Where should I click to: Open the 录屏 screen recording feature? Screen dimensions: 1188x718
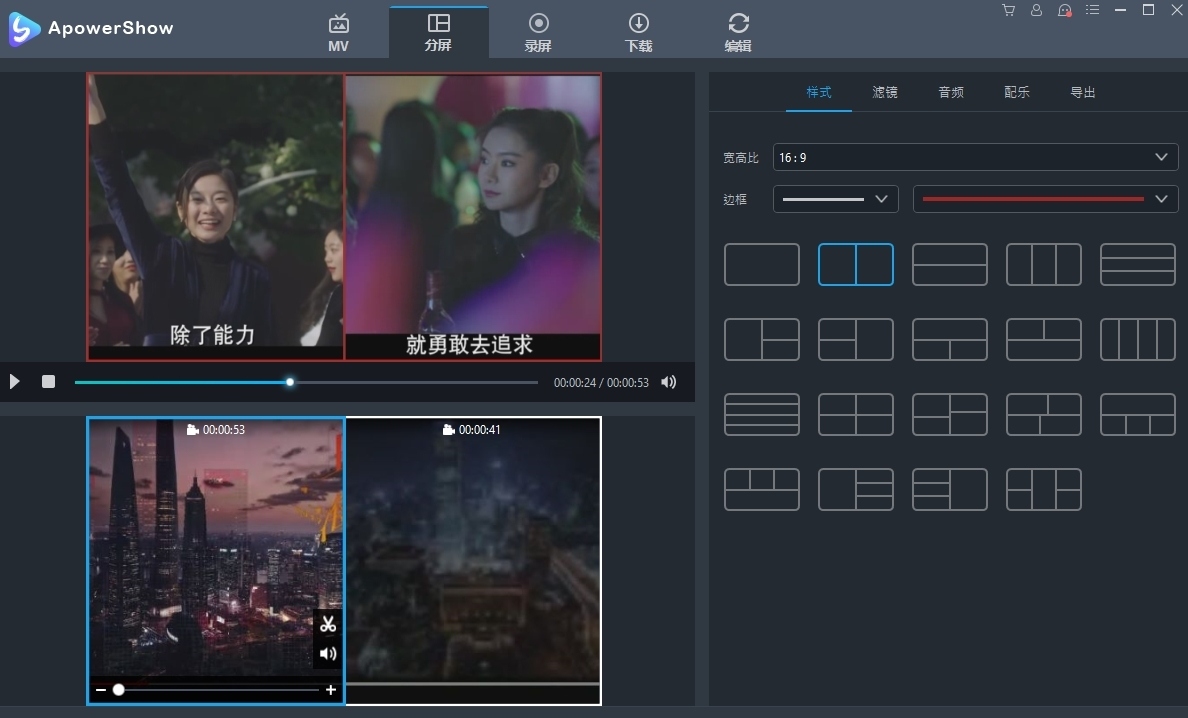click(538, 31)
